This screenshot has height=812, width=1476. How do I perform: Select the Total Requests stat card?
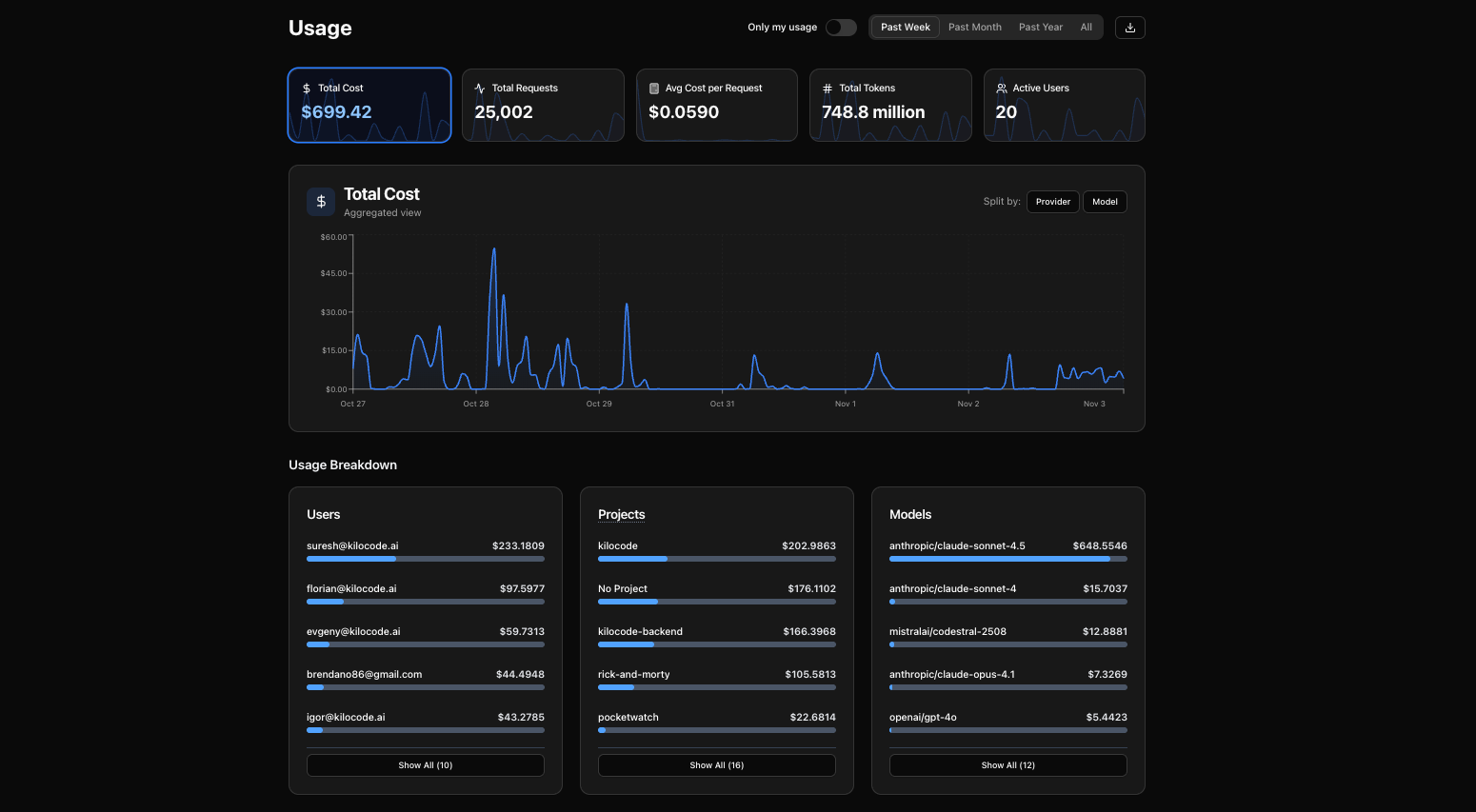click(544, 105)
